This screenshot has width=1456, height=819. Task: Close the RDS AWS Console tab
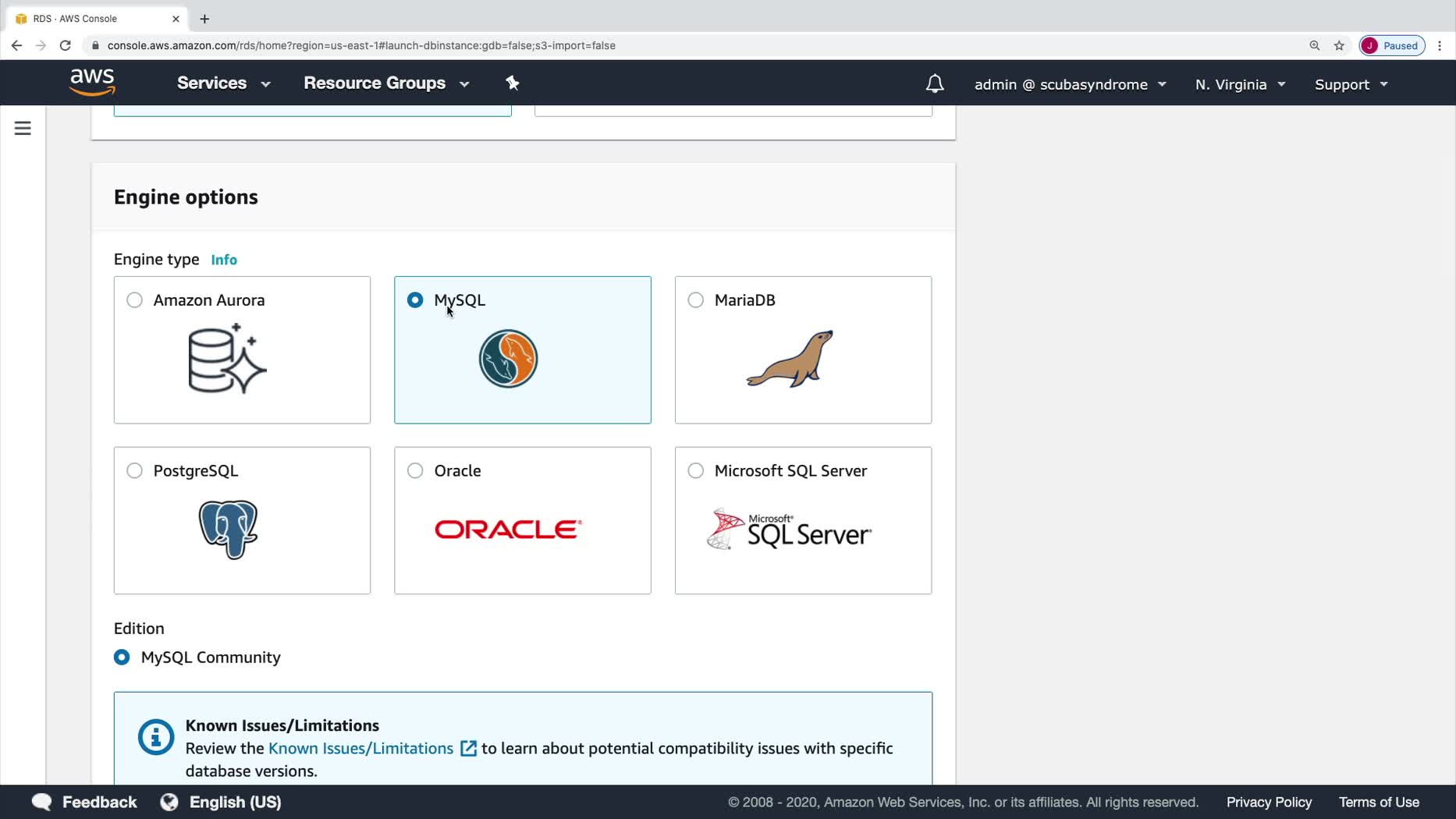[x=176, y=19]
